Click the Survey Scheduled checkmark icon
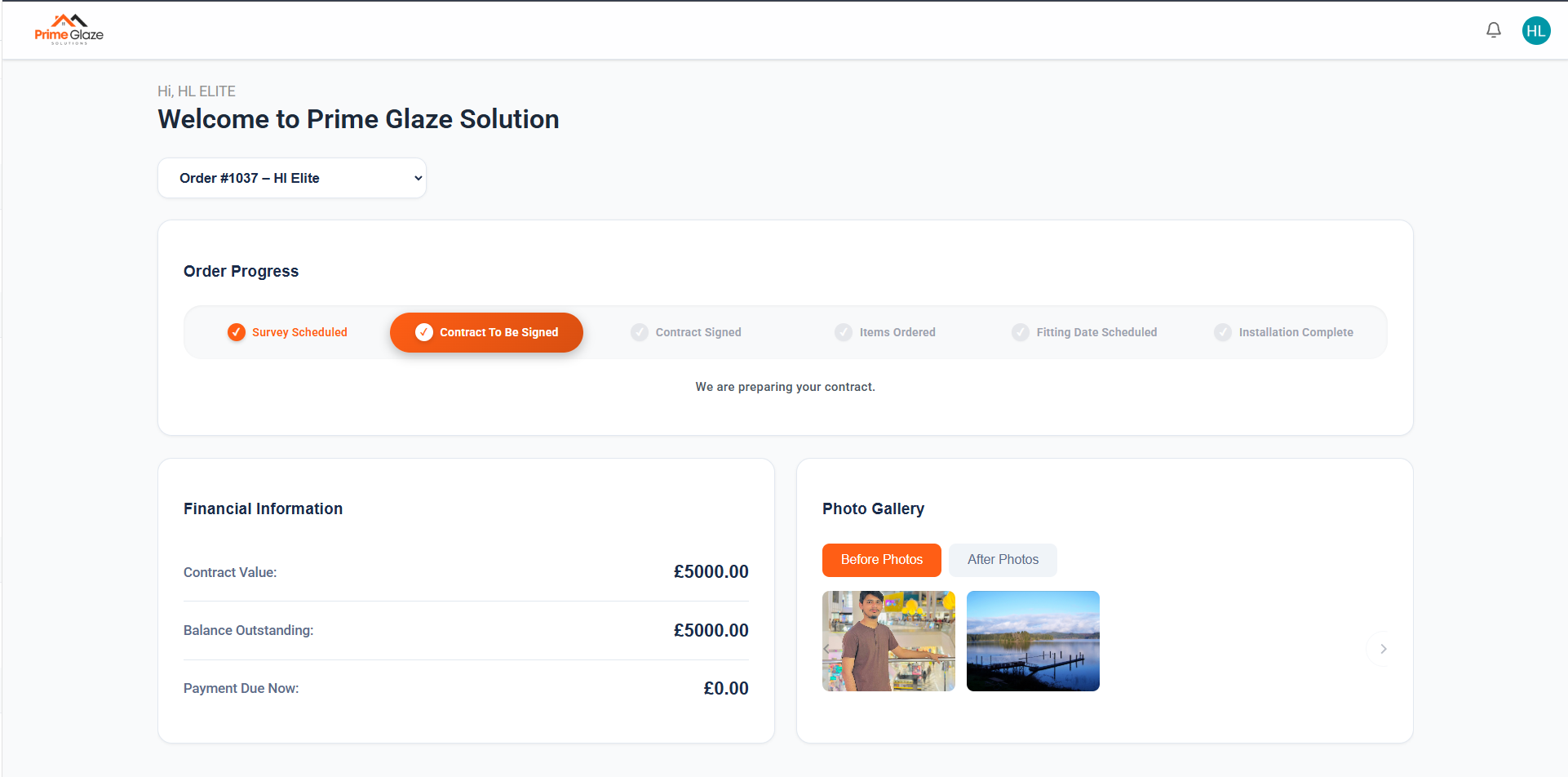 click(237, 332)
